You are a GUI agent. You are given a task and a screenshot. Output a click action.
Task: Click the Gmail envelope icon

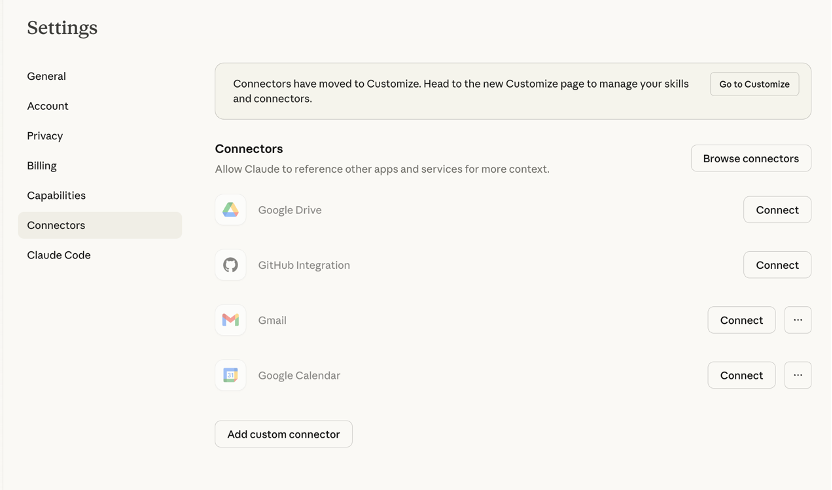pos(230,320)
